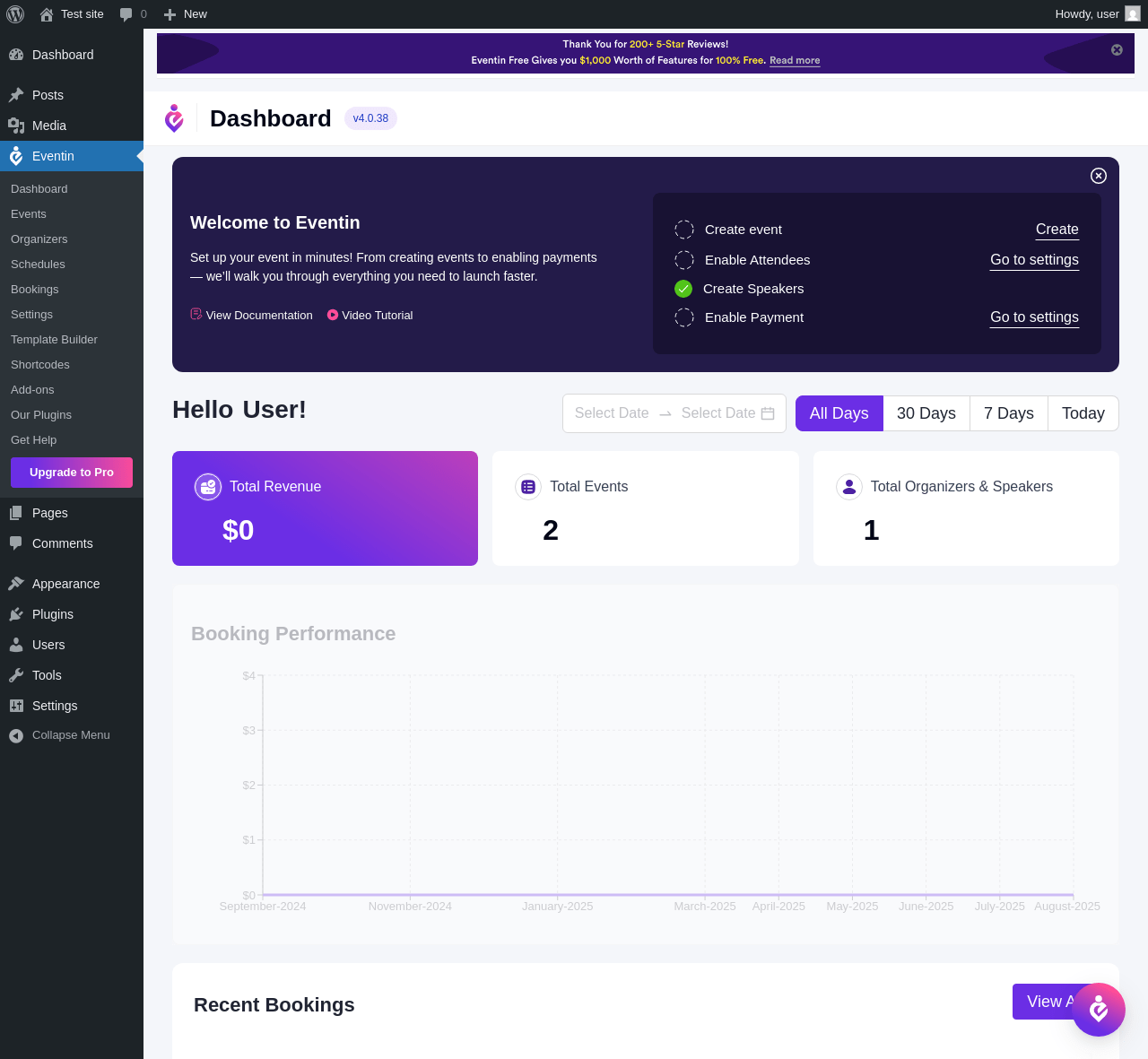This screenshot has width=1148, height=1059.
Task: Click the WordPress logo in admin bar
Action: [x=15, y=14]
